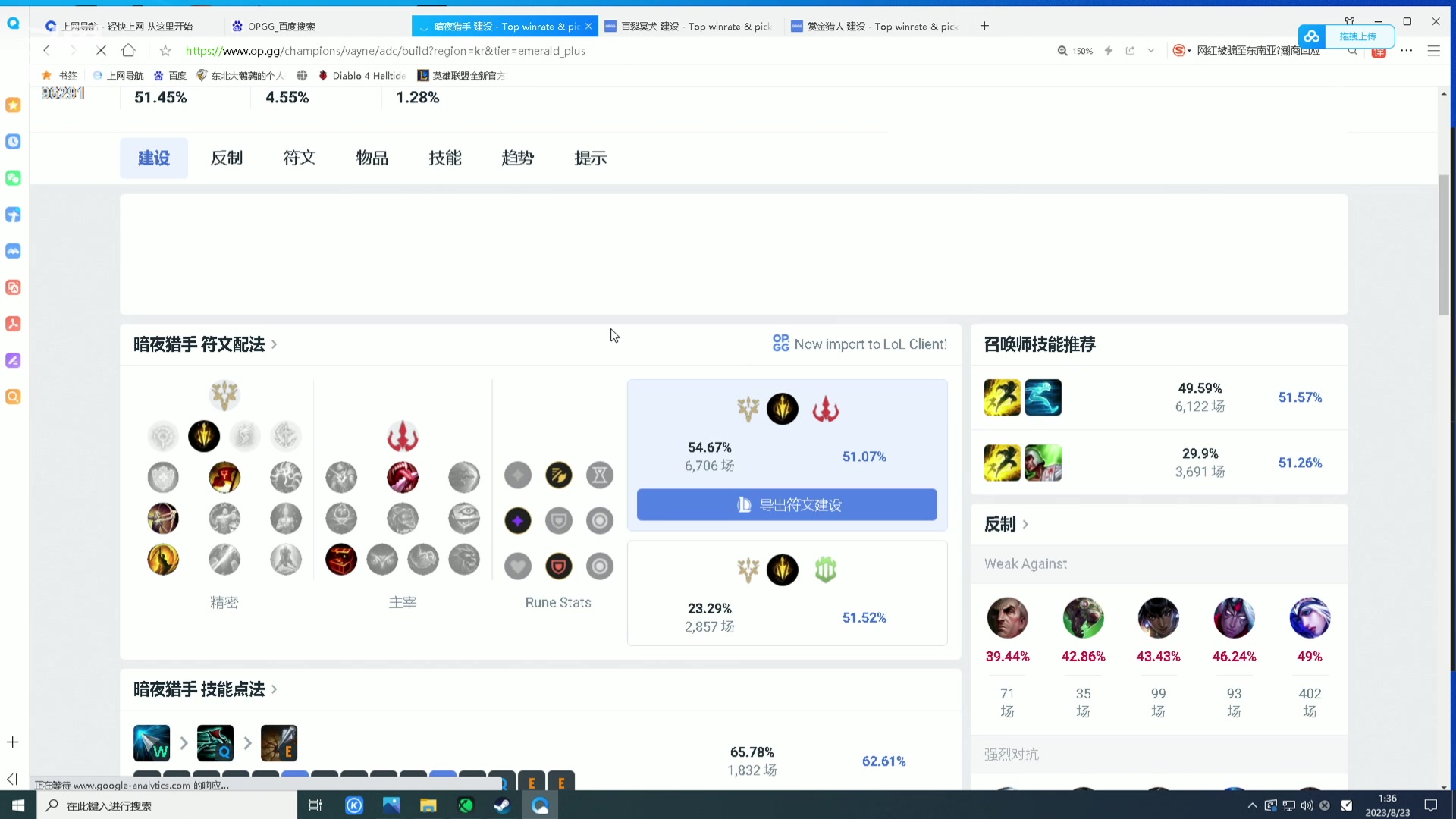Select the Legend: Alacrity rune icon
1456x819 pixels.
coord(163,518)
